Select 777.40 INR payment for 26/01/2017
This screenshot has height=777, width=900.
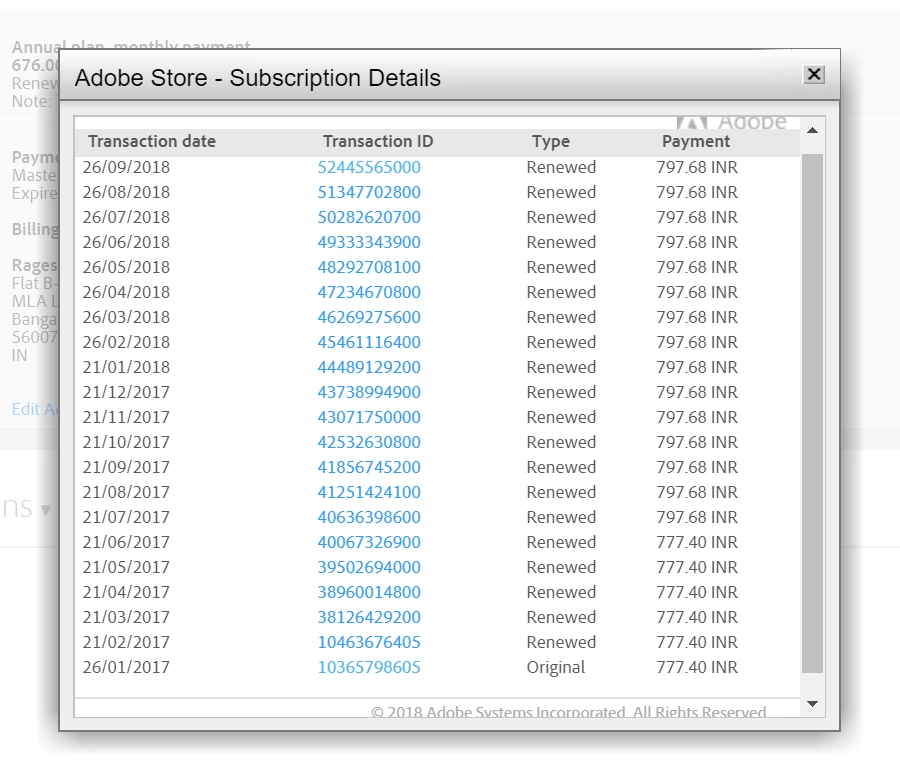pos(697,667)
